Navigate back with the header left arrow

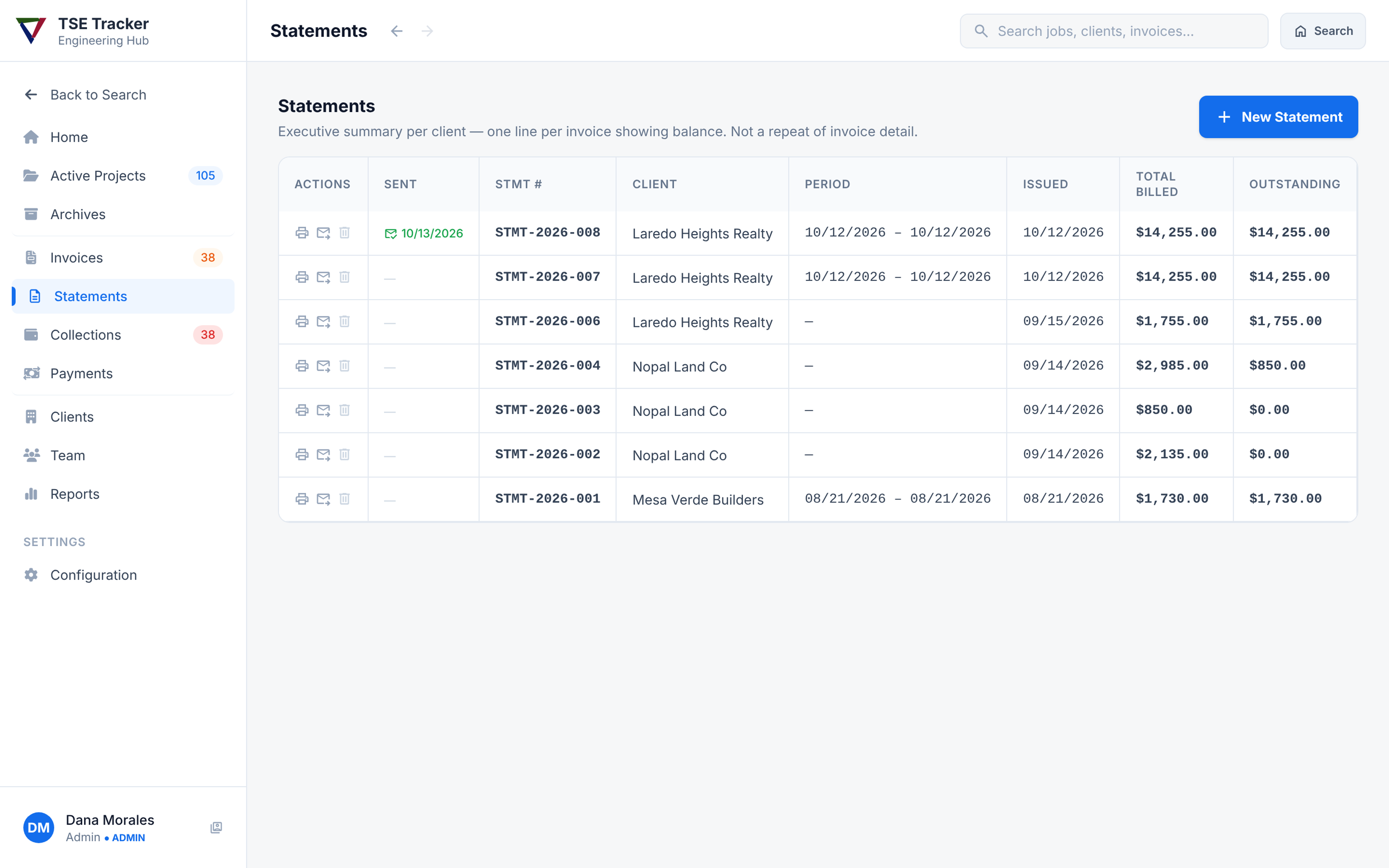pyautogui.click(x=396, y=31)
